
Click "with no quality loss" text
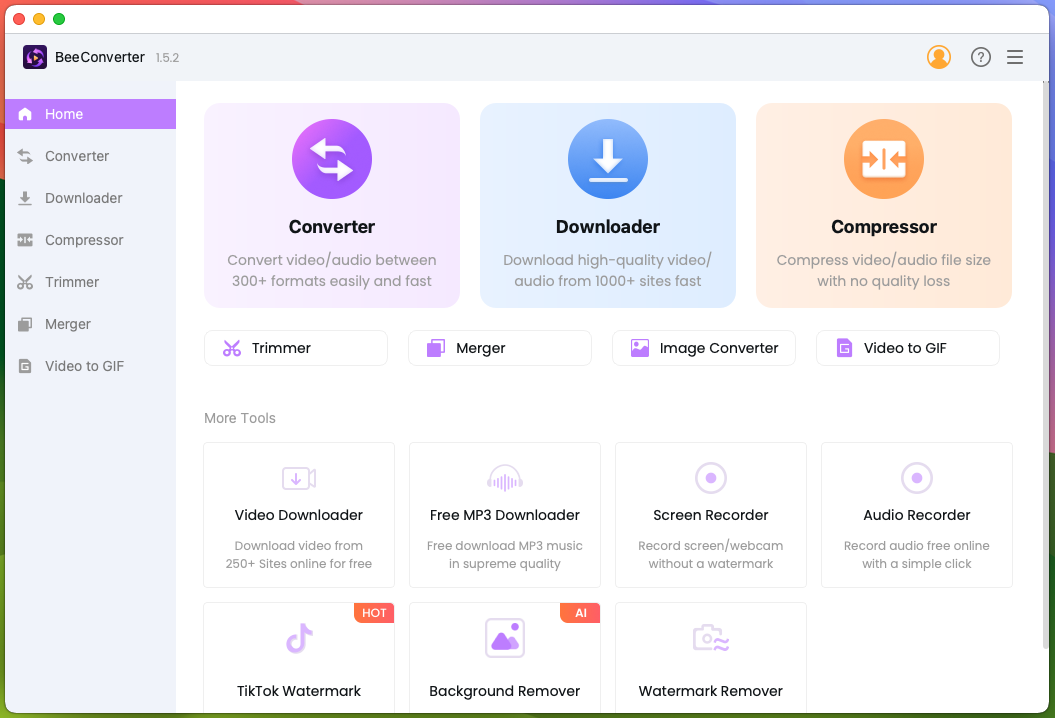click(883, 281)
